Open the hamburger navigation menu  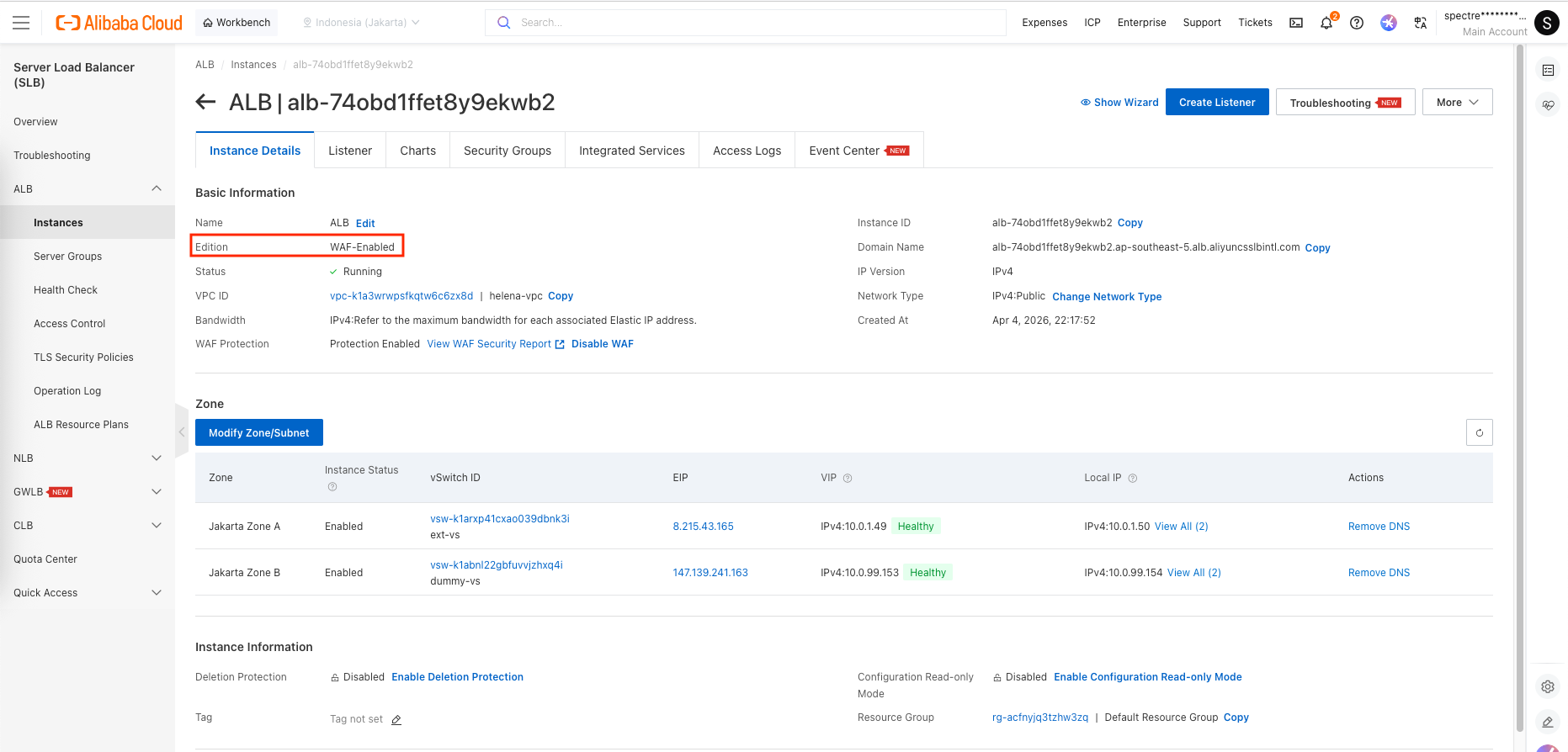pos(21,23)
